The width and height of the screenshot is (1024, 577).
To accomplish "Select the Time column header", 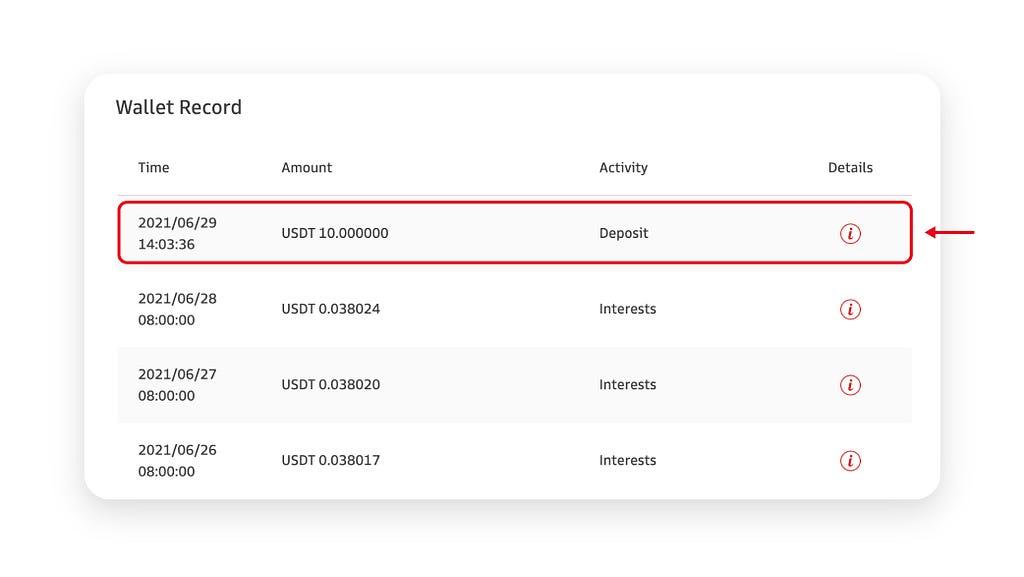I will 153,168.
